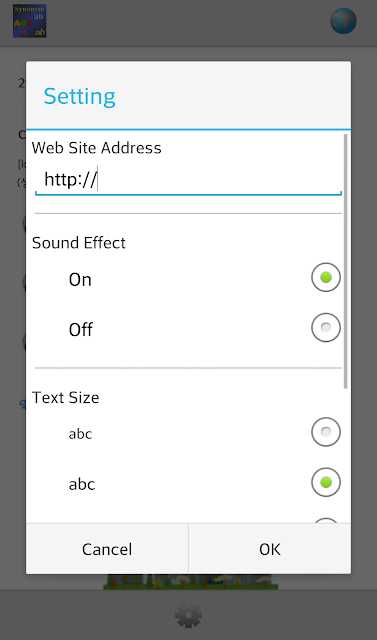This screenshot has height=640, width=377.
Task: Tap the medium "abc" text size label
Action: 82,484
